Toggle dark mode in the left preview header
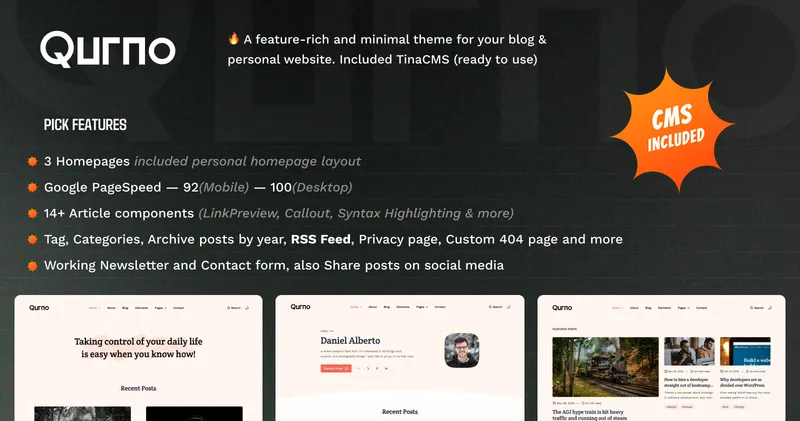 tap(248, 308)
